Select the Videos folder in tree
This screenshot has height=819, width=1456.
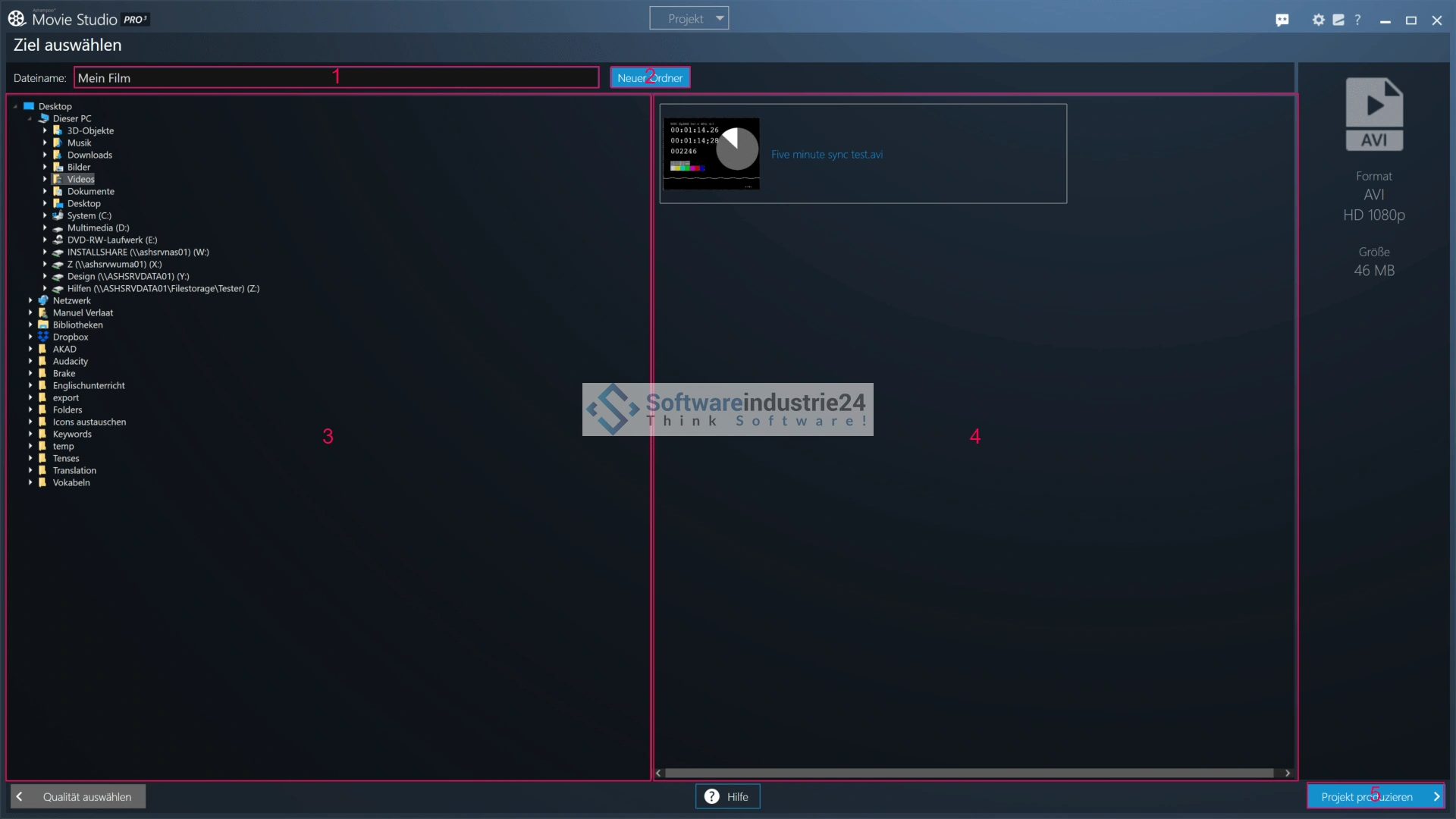(x=80, y=179)
